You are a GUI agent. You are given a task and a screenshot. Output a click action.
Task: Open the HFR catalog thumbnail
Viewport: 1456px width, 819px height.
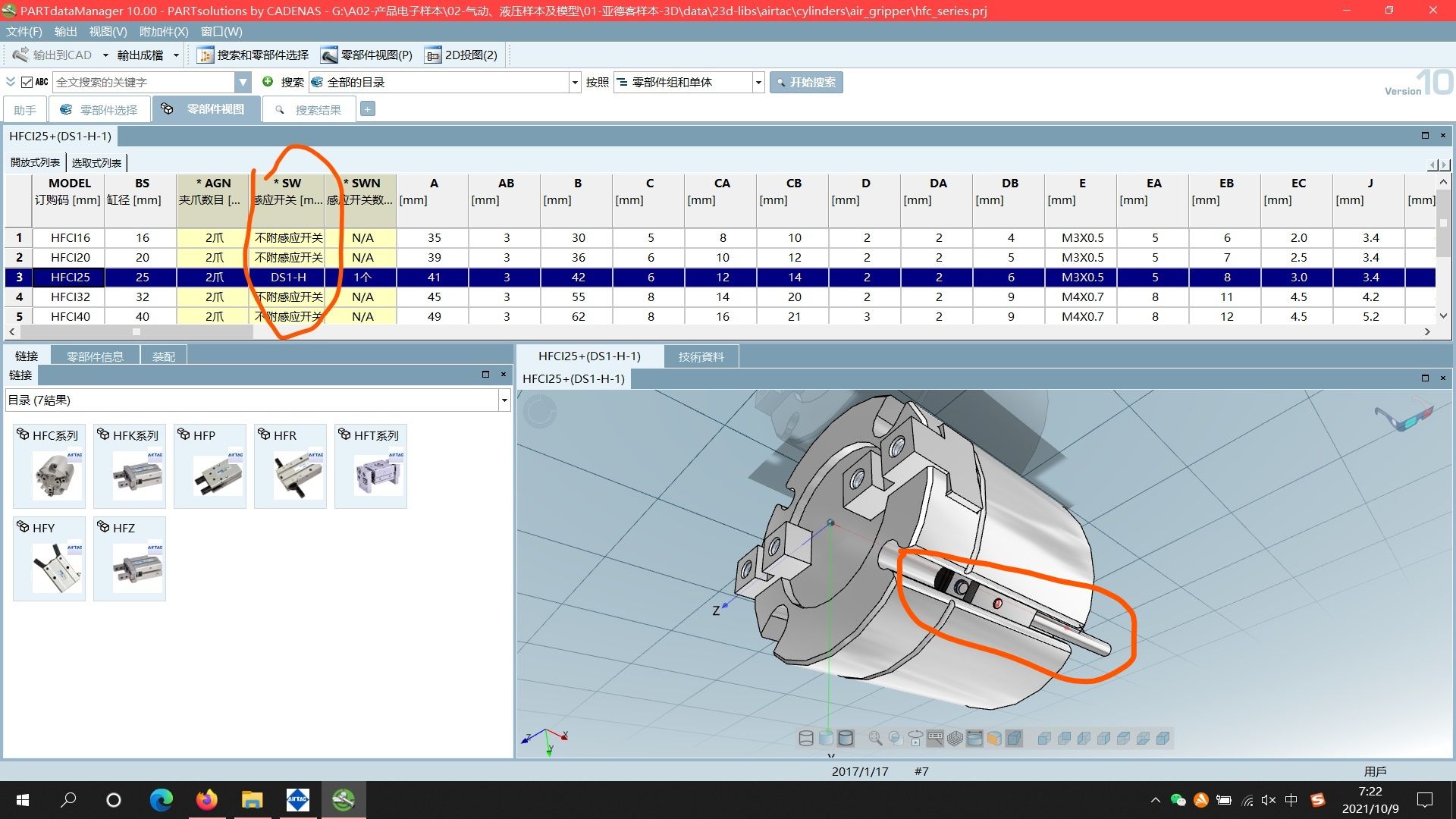[290, 466]
